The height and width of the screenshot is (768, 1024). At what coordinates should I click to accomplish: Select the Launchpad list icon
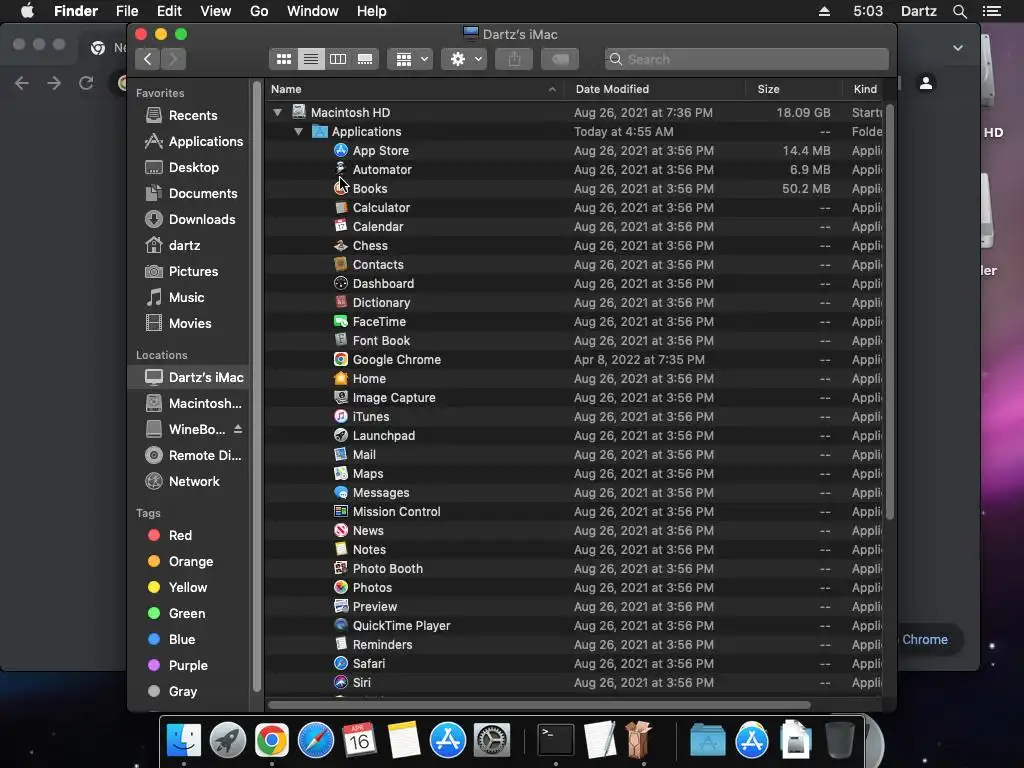point(340,436)
